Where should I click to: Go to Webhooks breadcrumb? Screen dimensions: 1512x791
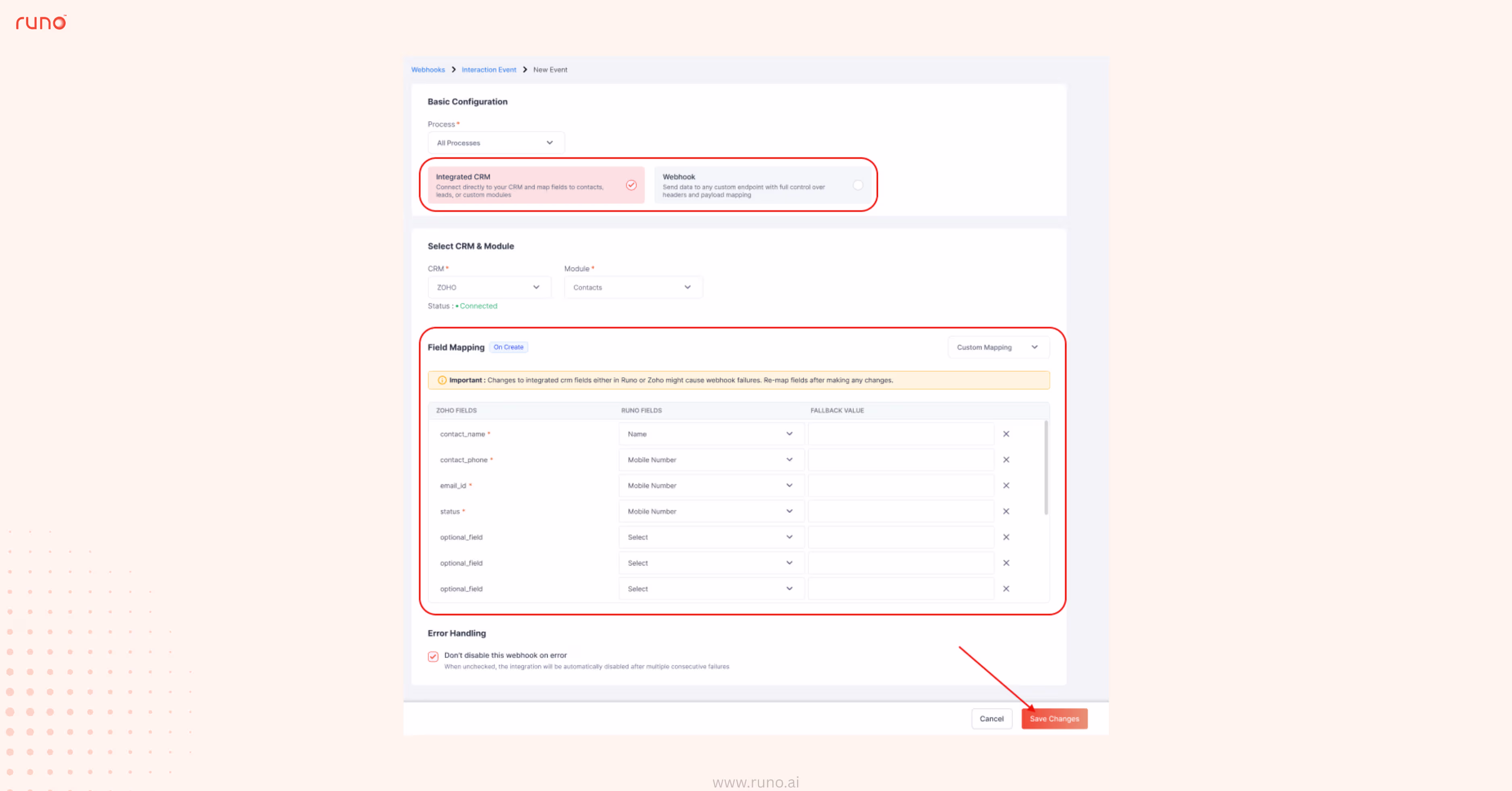(x=428, y=70)
